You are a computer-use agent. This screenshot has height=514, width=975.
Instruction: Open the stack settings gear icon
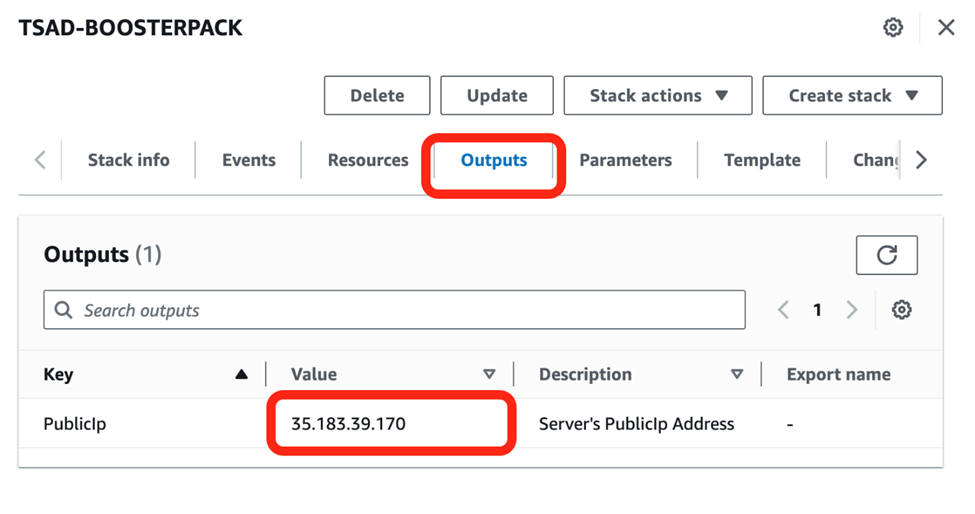pyautogui.click(x=893, y=28)
